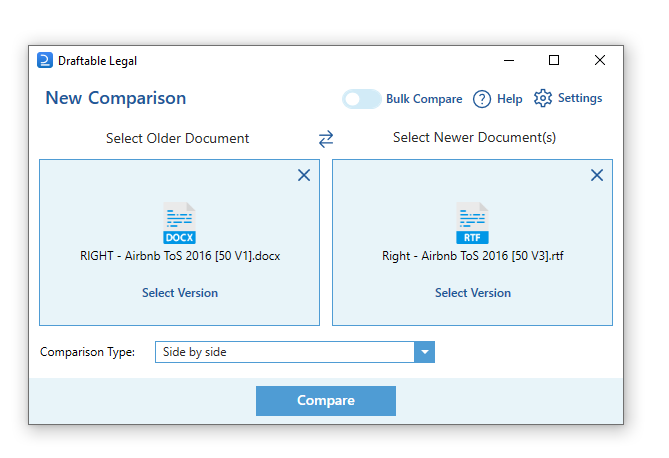Viewport: 669px width, 458px height.
Task: Click the Settings text label
Action: [x=580, y=98]
